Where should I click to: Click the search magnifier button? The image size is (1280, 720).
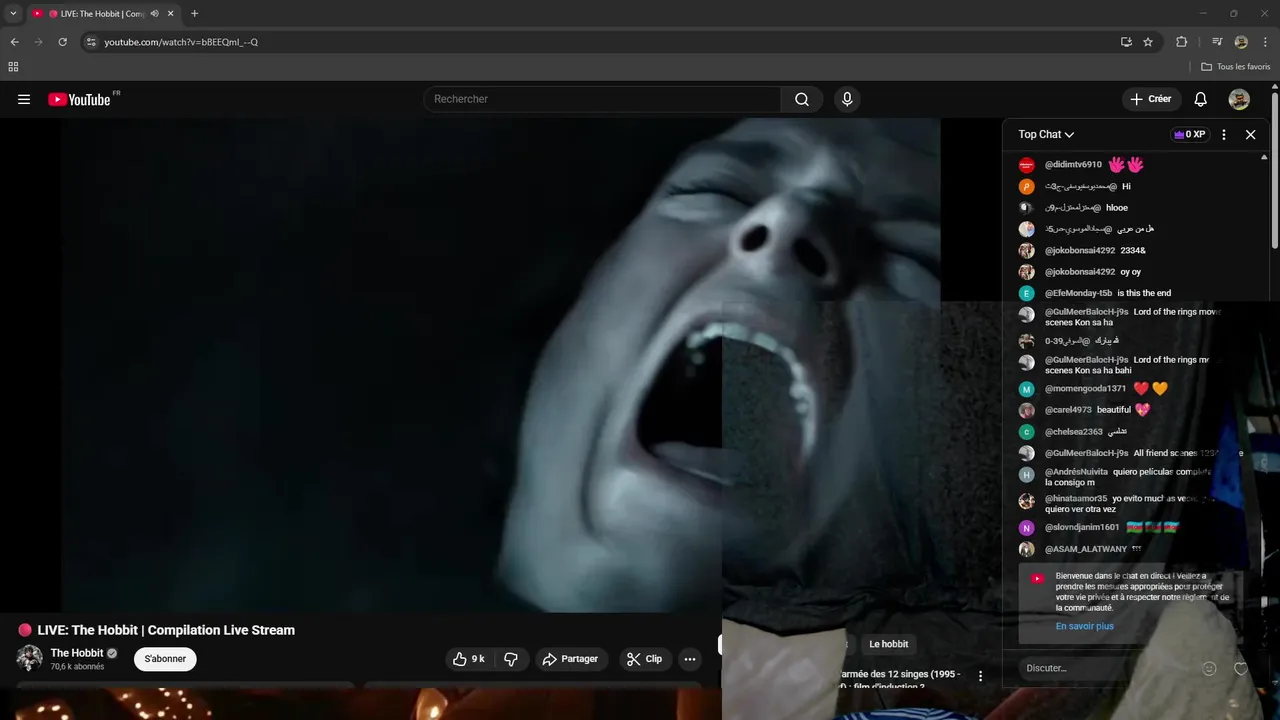click(802, 99)
